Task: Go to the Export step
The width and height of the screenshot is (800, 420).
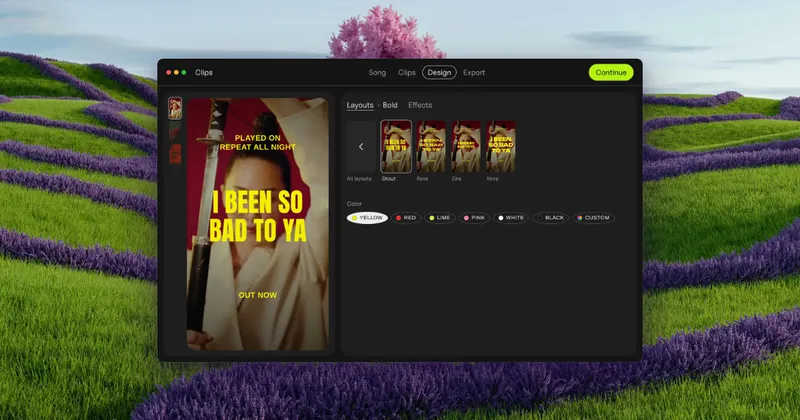Action: pos(474,72)
